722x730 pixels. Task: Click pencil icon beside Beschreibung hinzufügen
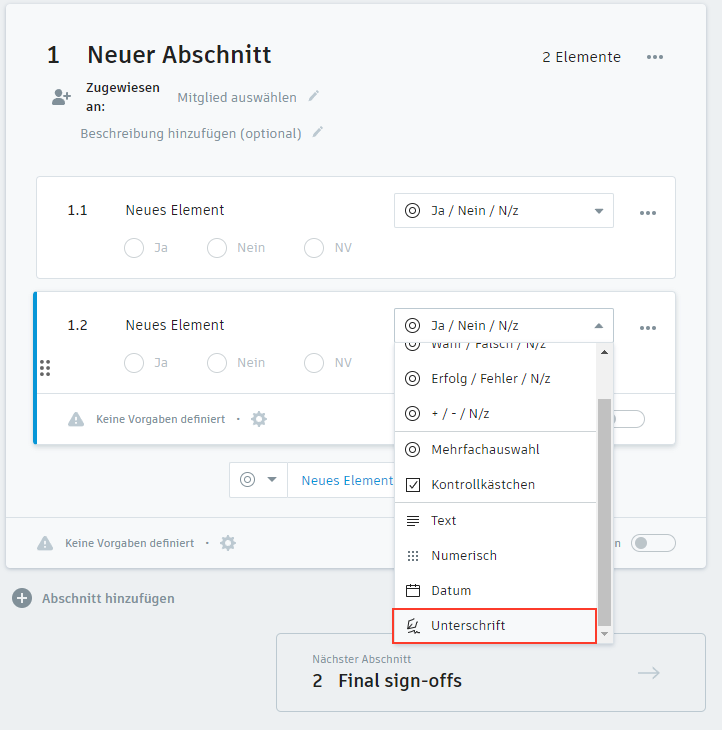click(318, 132)
